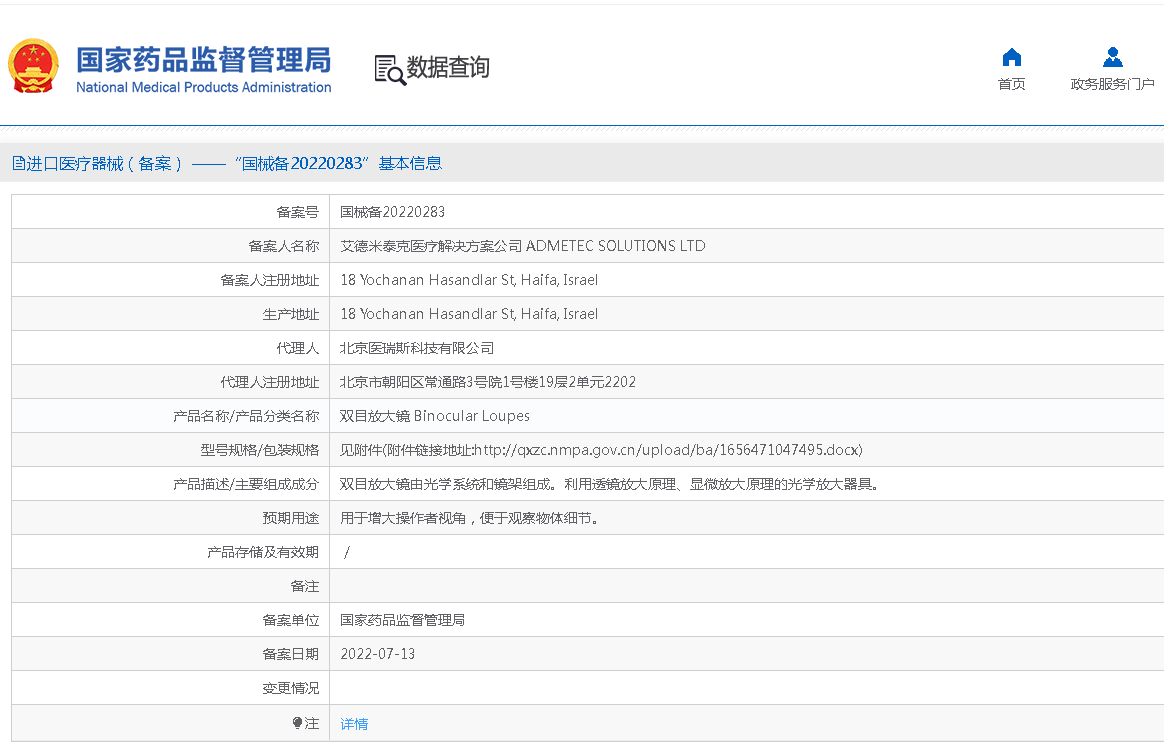1164x746 pixels.
Task: Click the agent name 北京医瑞斯科技有限公司
Action: pos(417,348)
